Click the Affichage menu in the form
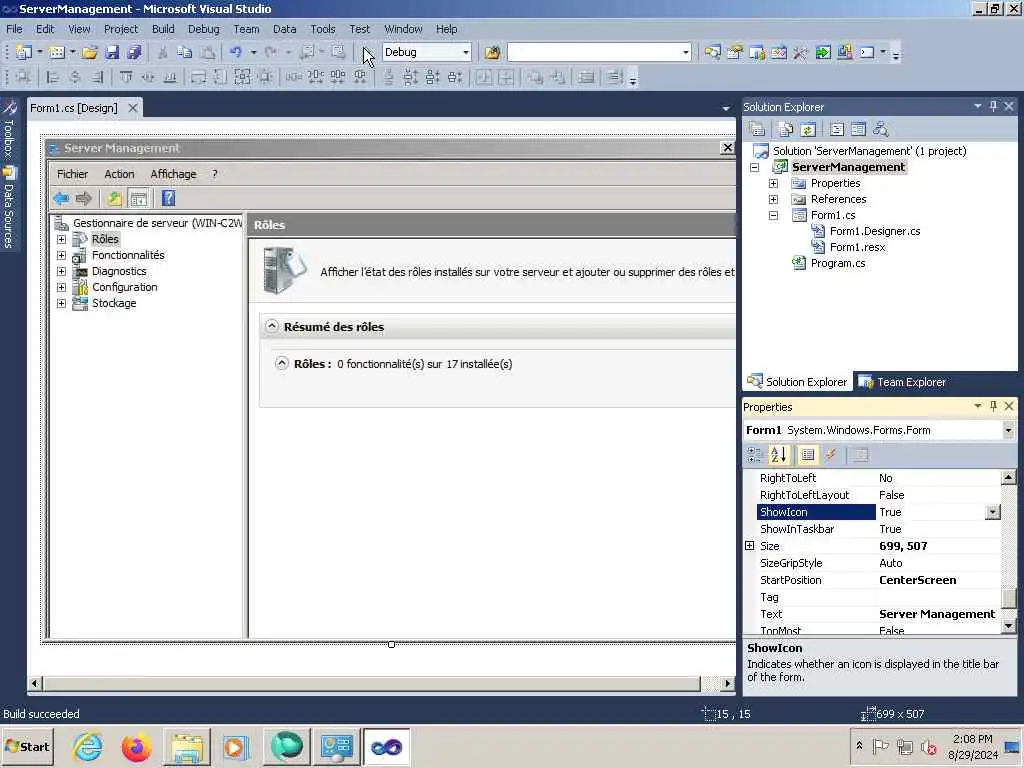The image size is (1024, 768). click(173, 174)
